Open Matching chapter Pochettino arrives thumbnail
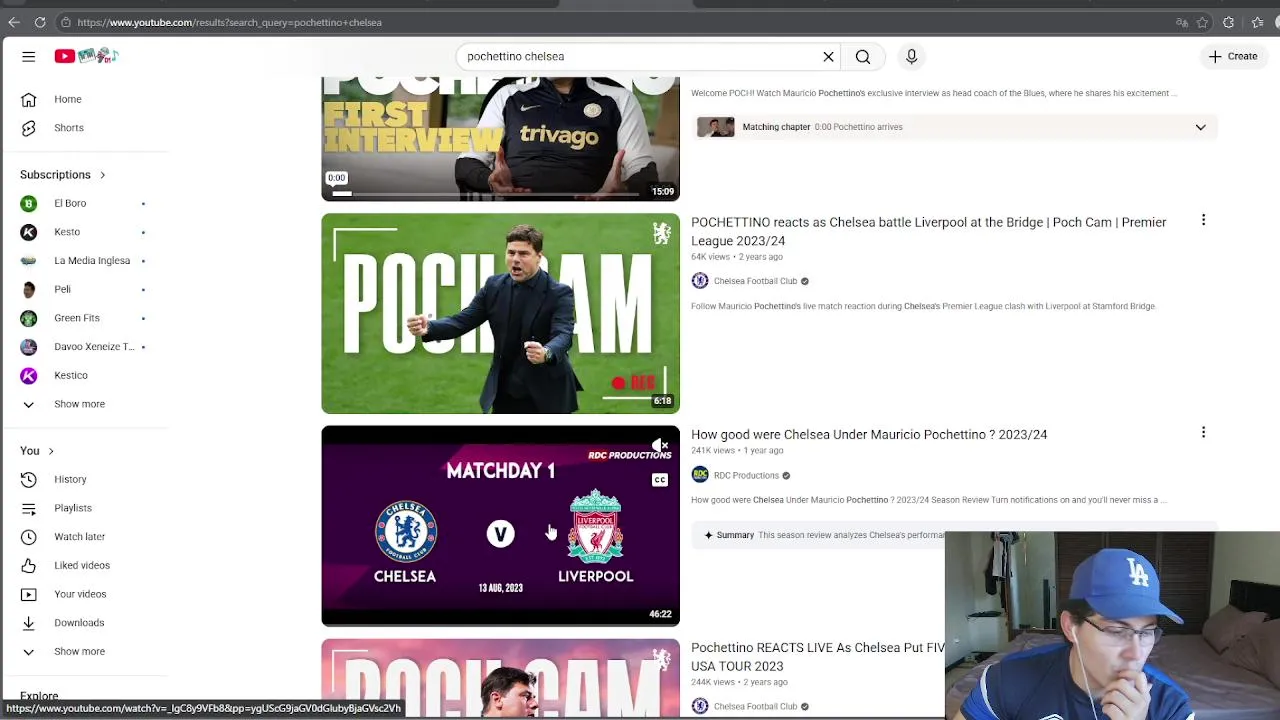Image resolution: width=1280 pixels, height=720 pixels. pos(715,127)
